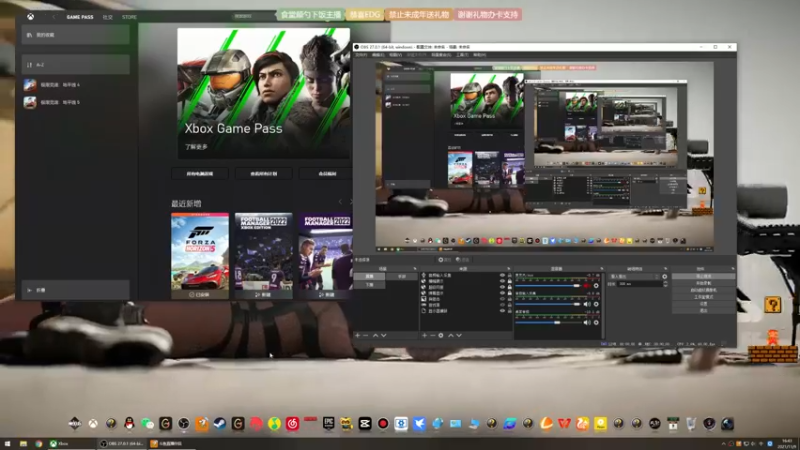Open the A-Z sort option in Xbox sidebar
The height and width of the screenshot is (450, 800).
76,65
